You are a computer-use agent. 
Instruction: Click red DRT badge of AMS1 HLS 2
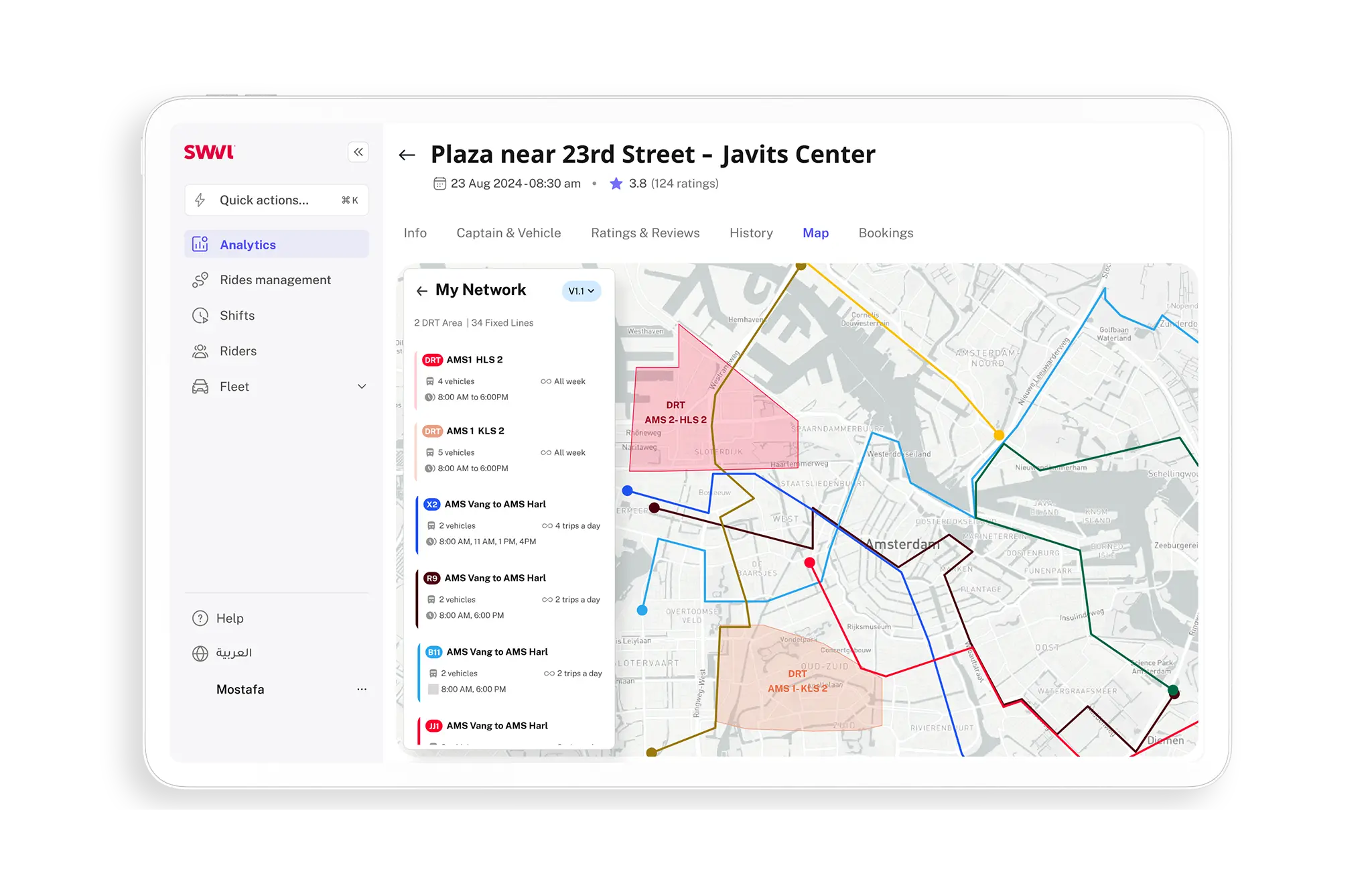point(432,360)
